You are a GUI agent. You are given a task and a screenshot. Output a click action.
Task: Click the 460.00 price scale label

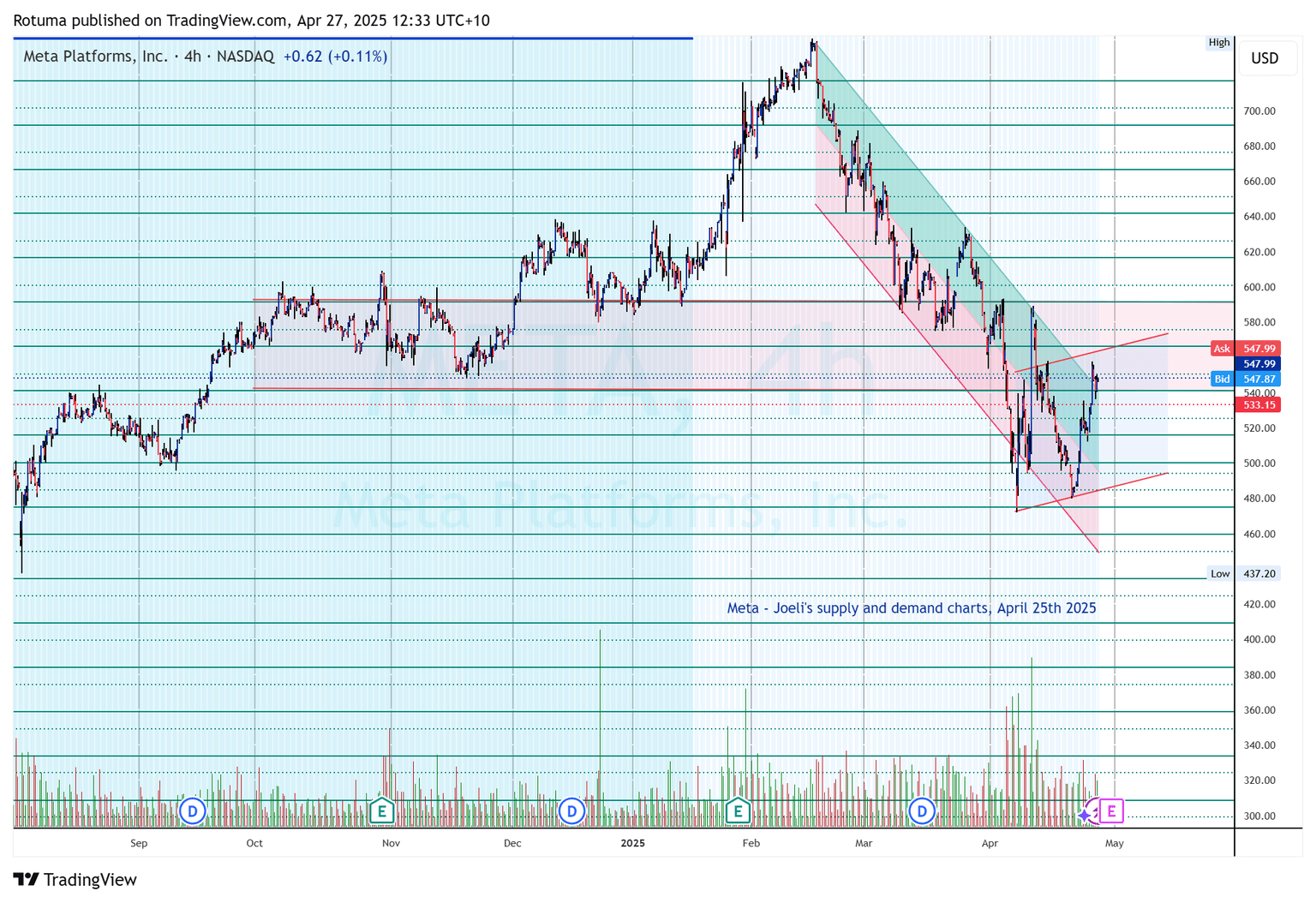(1259, 535)
